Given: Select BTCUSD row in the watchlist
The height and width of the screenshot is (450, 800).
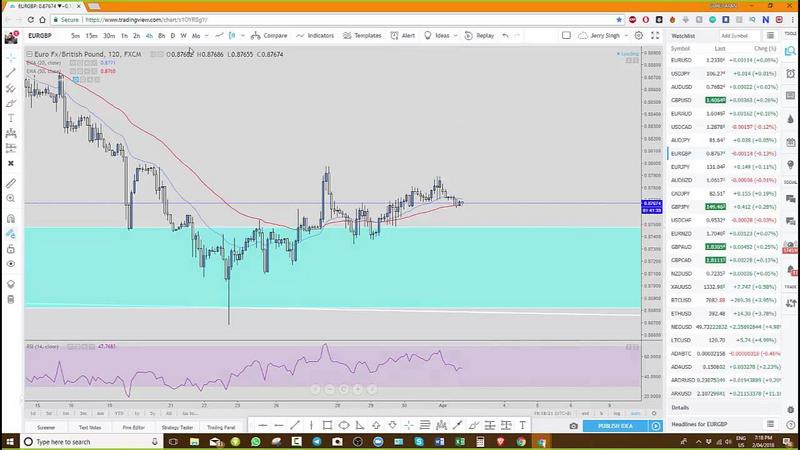Looking at the screenshot, I should pyautogui.click(x=723, y=300).
